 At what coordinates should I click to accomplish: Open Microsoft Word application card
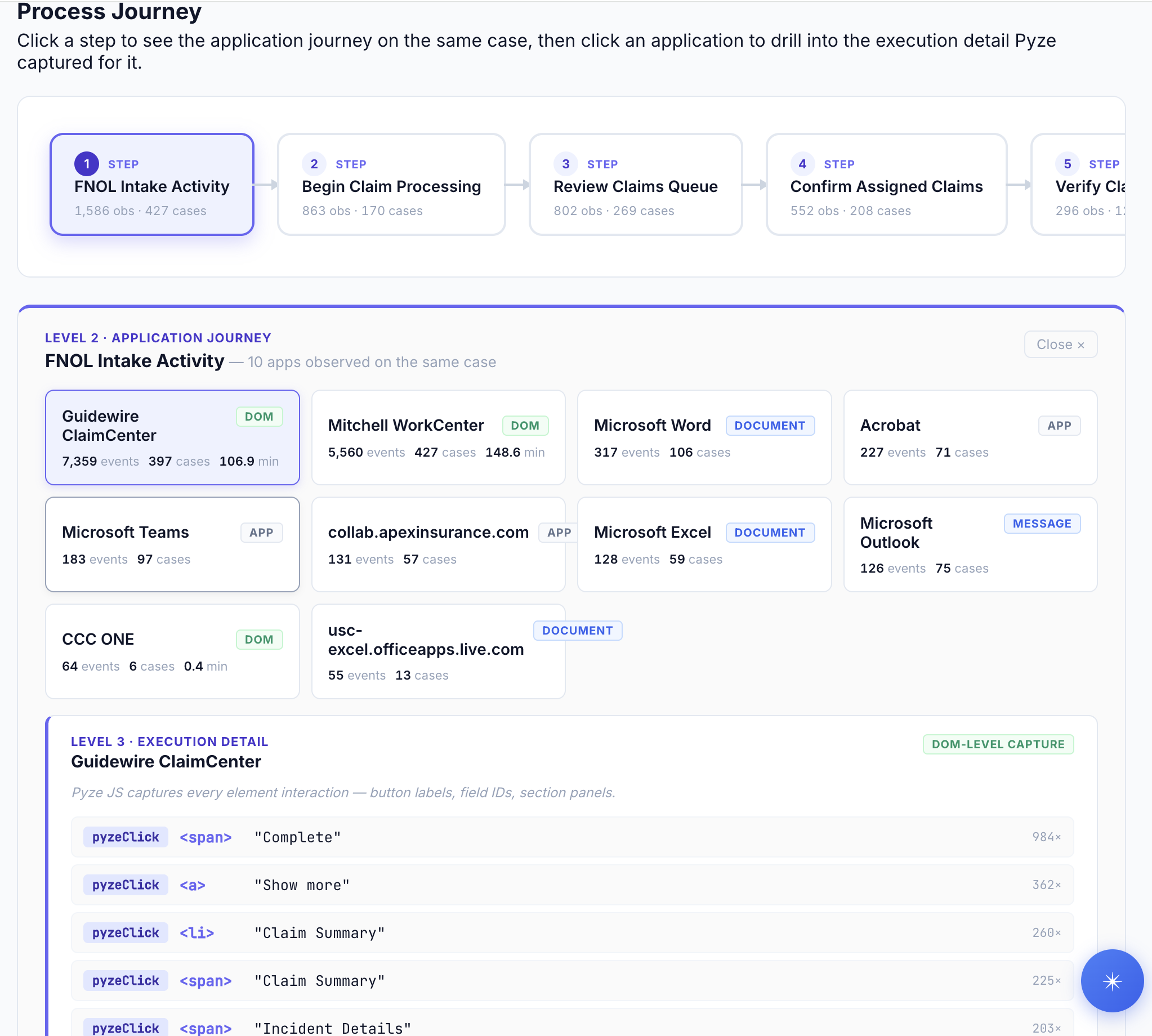pos(704,437)
